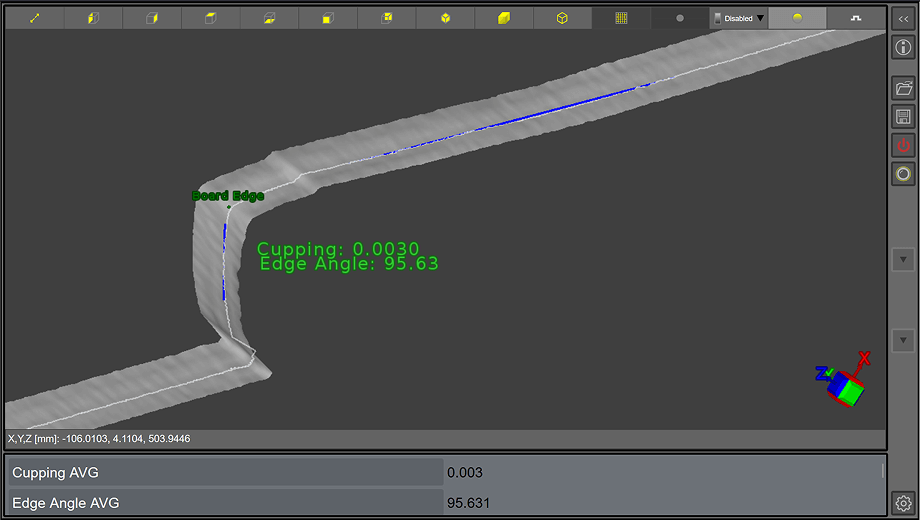
Task: Open settings gear at bottom right
Action: [x=903, y=503]
